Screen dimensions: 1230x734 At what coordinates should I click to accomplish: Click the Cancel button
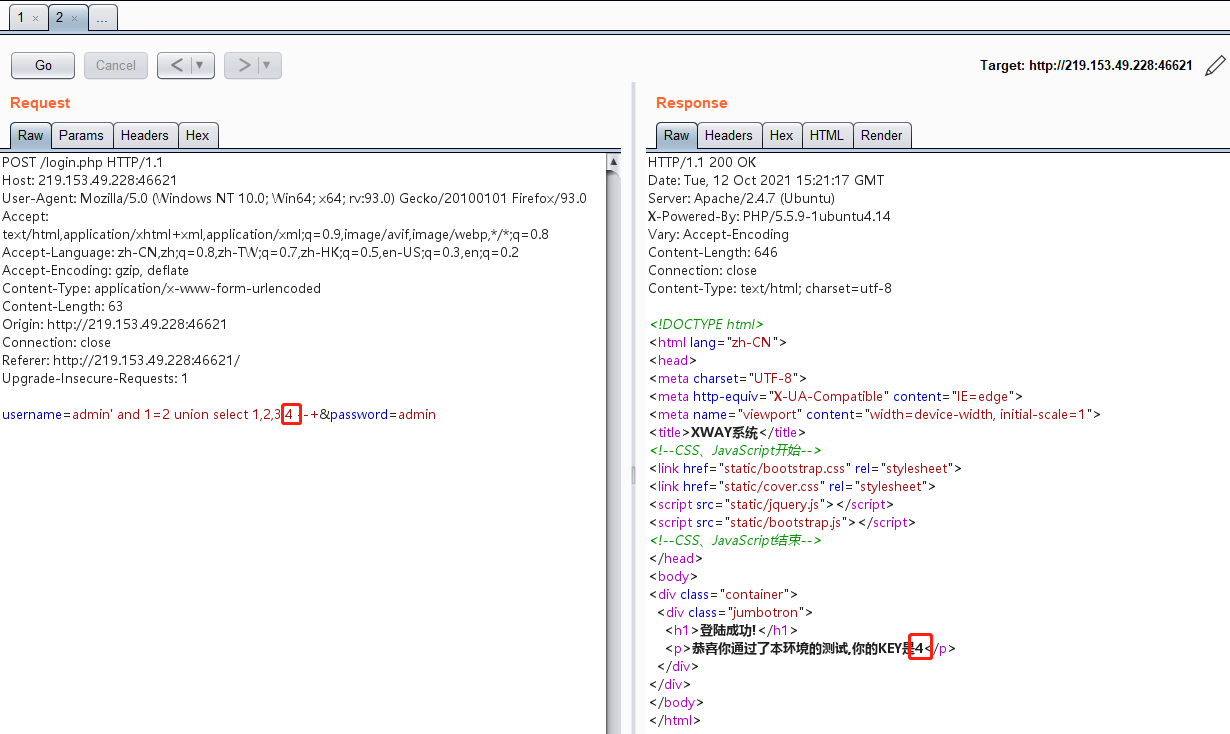point(116,65)
